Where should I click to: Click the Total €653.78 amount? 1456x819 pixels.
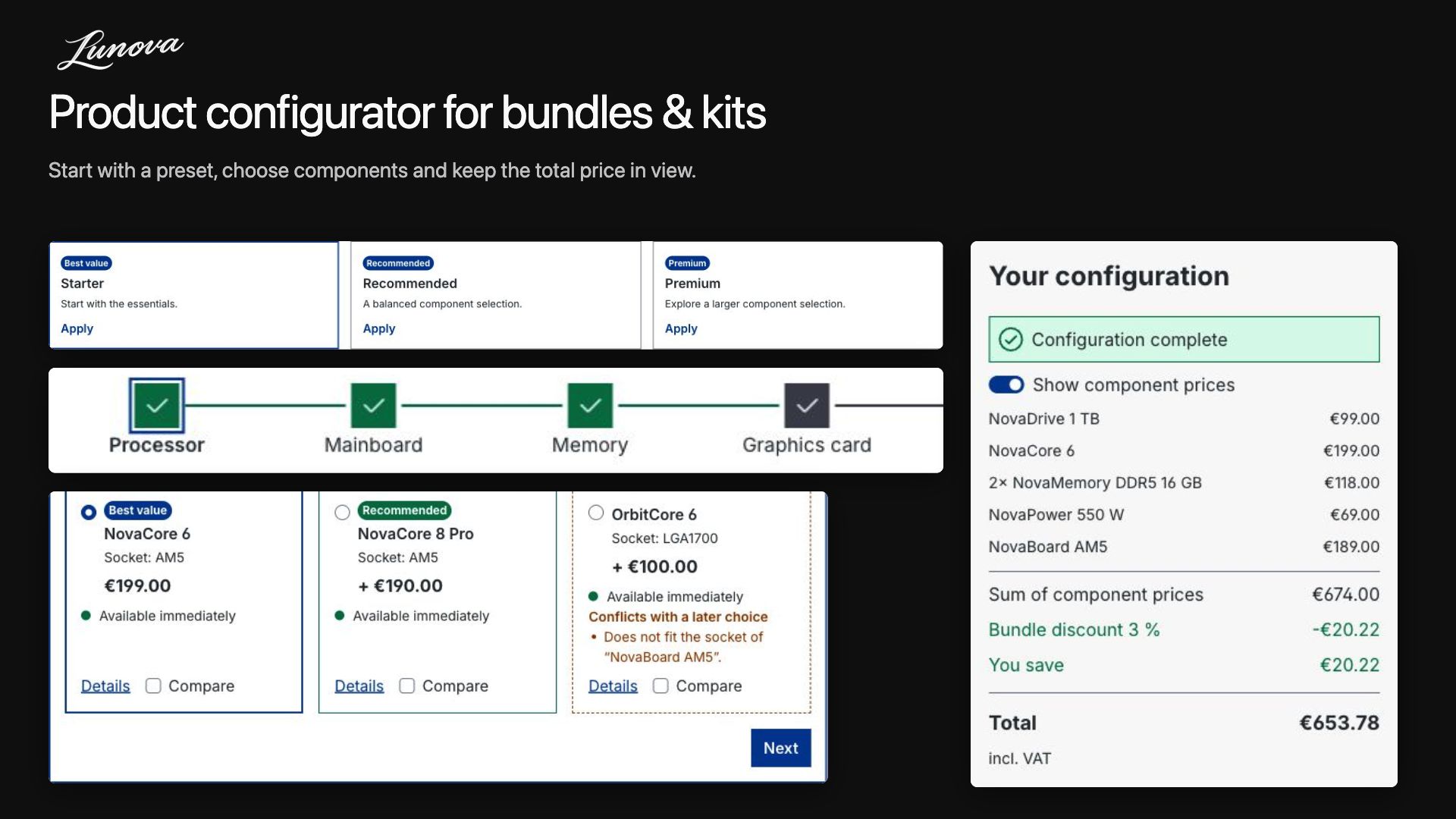(1339, 723)
